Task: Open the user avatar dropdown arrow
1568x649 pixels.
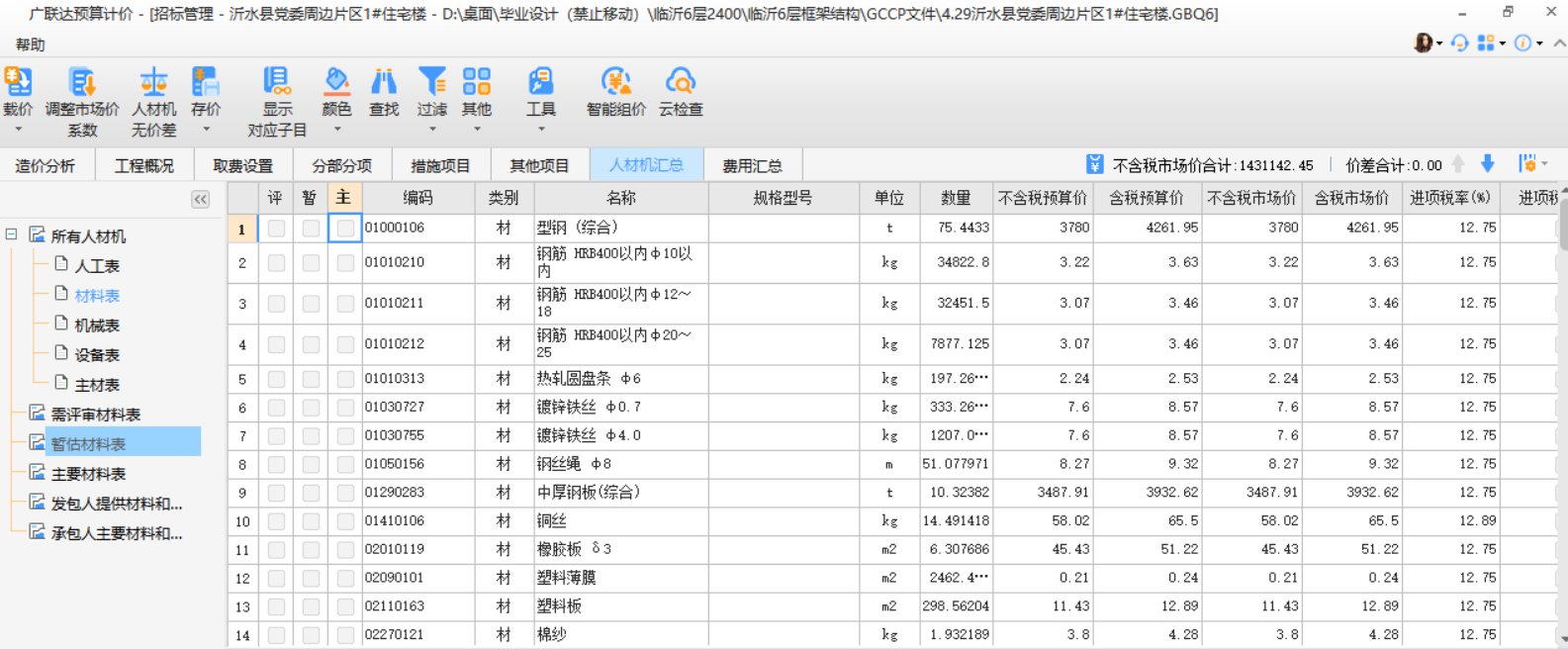Action: (x=1439, y=44)
